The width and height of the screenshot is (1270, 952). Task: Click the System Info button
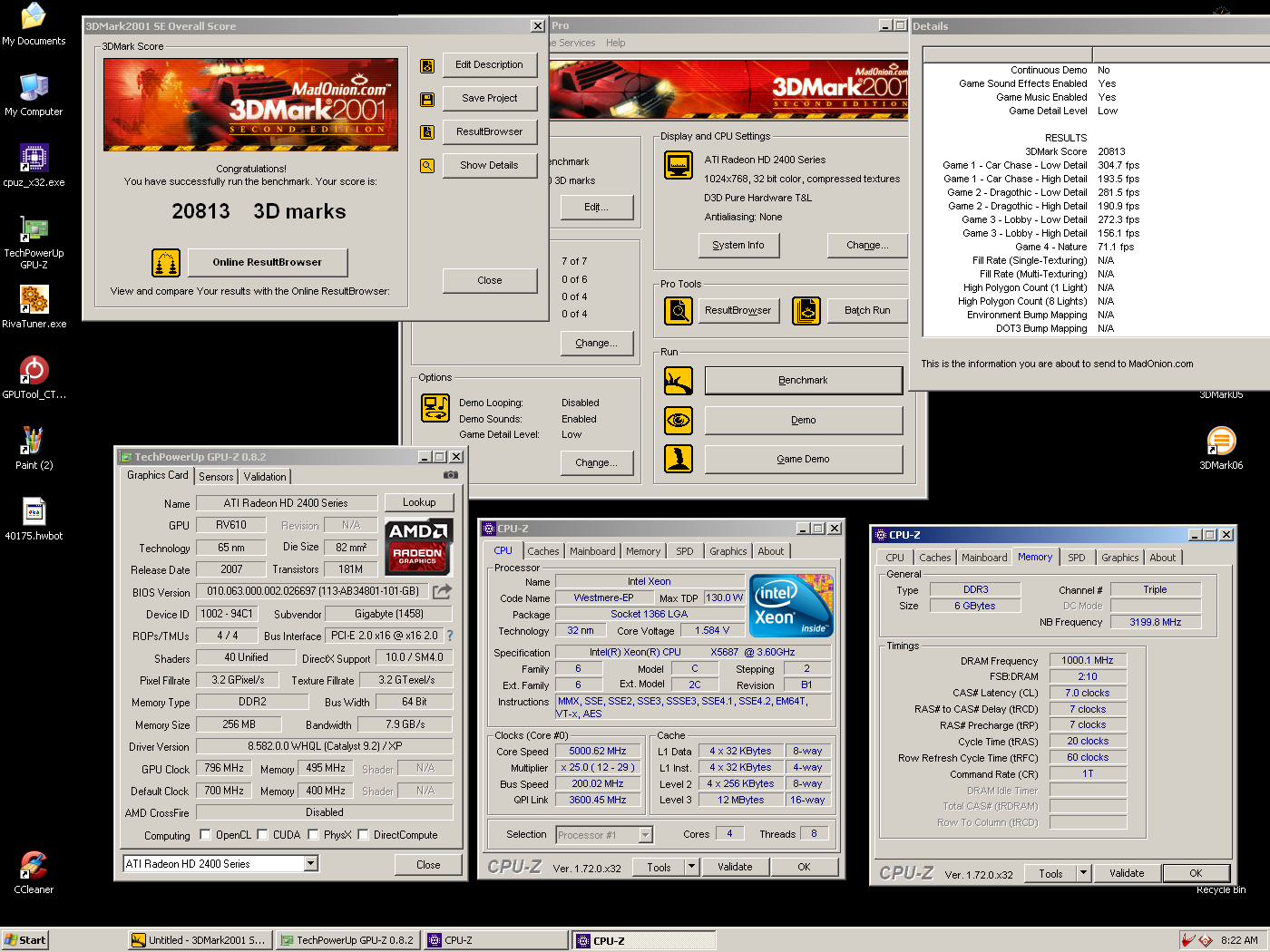[738, 246]
